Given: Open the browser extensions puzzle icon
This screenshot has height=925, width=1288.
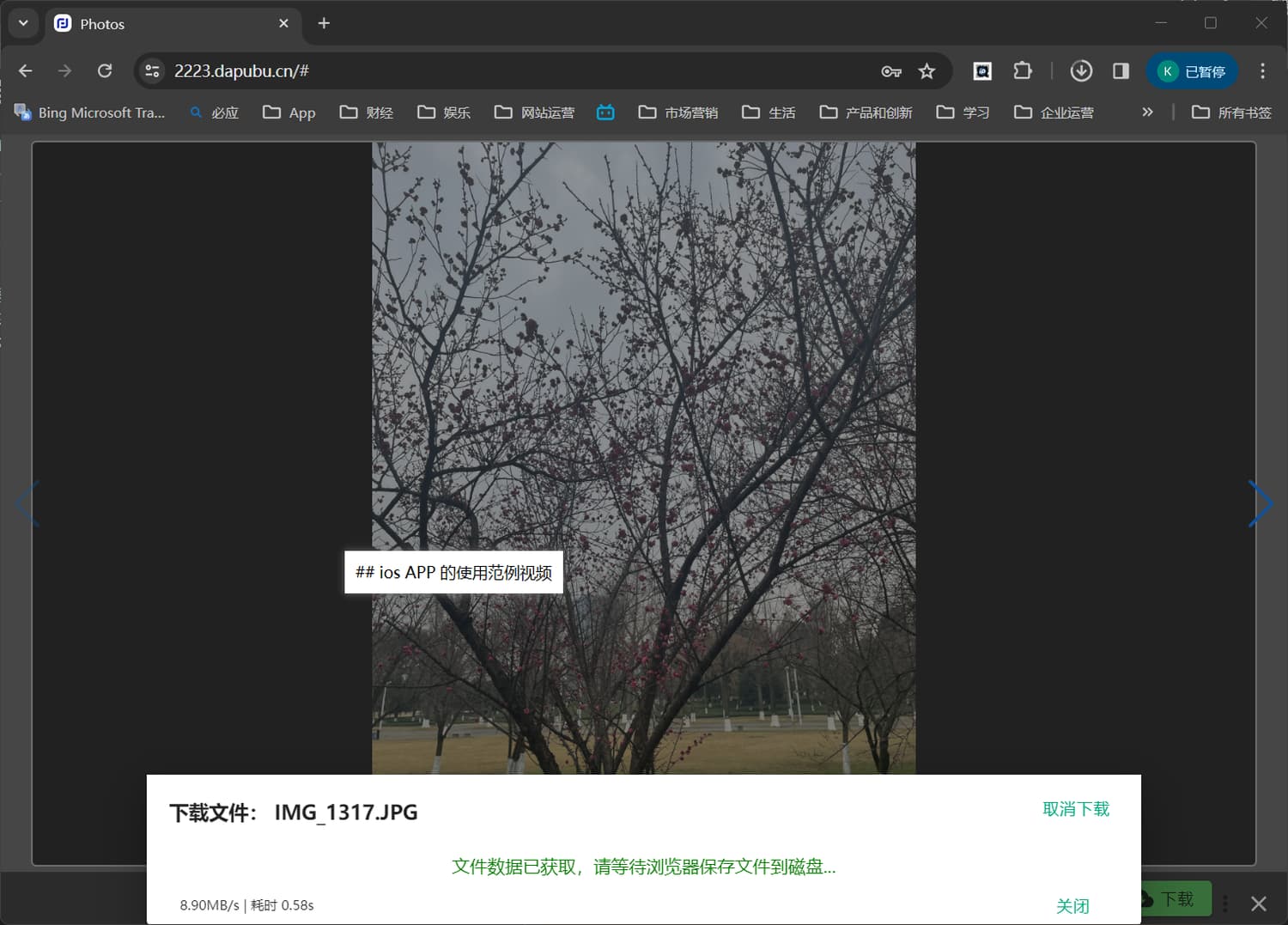Looking at the screenshot, I should (x=1022, y=71).
